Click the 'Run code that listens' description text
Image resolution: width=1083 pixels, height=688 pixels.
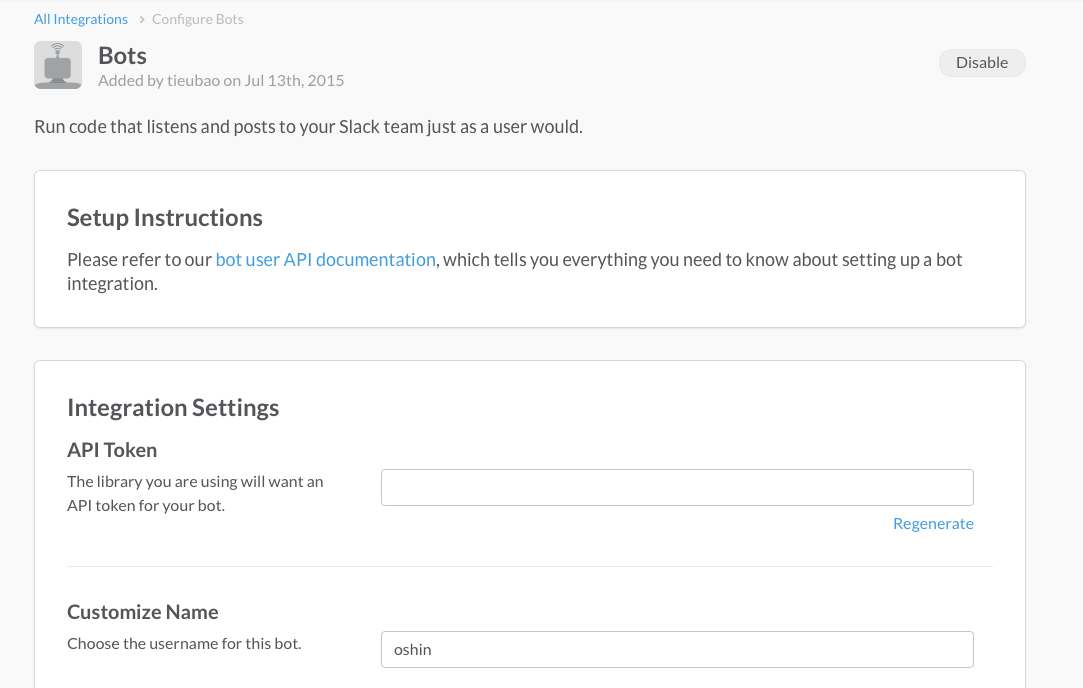(x=308, y=127)
